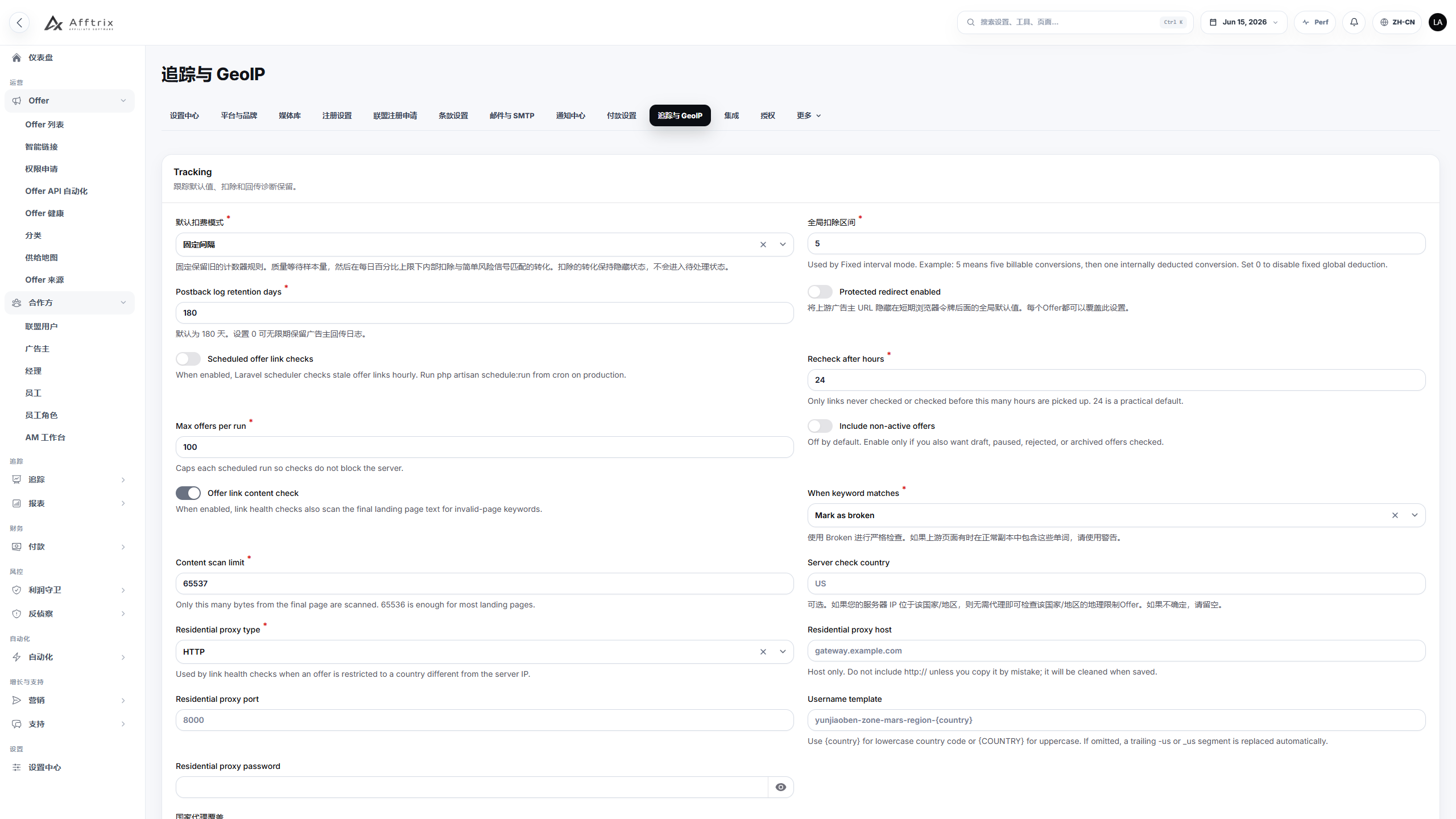Image resolution: width=1456 pixels, height=819 pixels.
Task: Open the ZH-CN language button
Action: 1397,22
